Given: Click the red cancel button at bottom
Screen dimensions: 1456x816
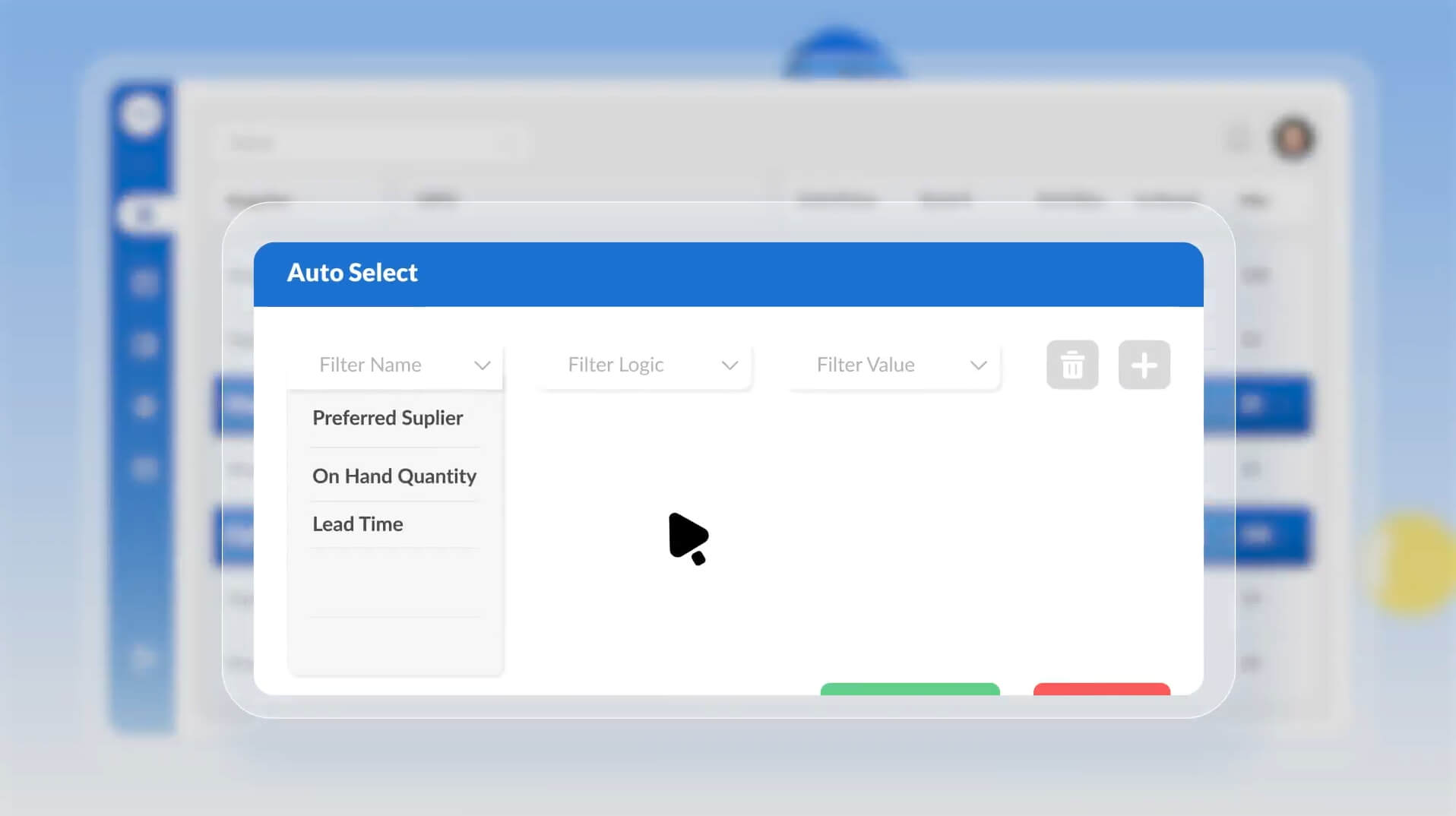Looking at the screenshot, I should (1101, 691).
